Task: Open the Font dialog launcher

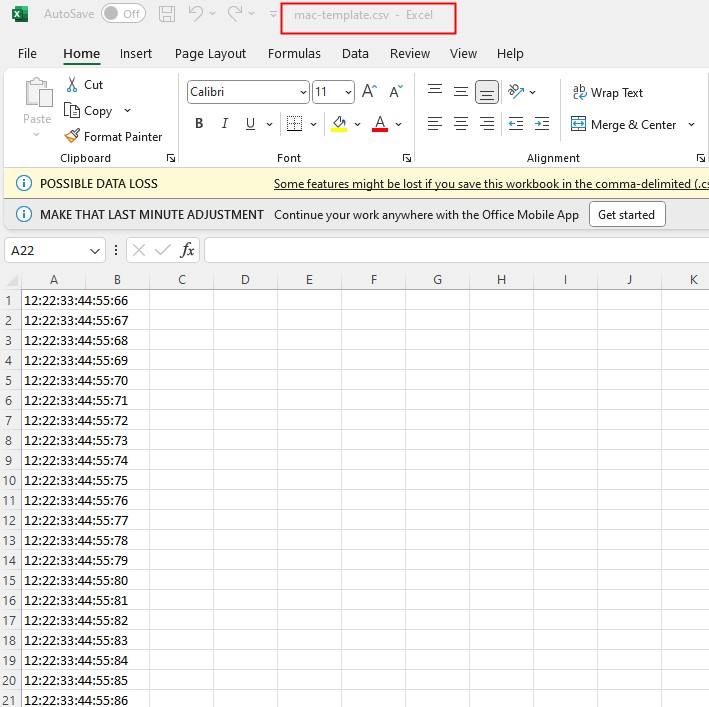Action: click(x=407, y=158)
